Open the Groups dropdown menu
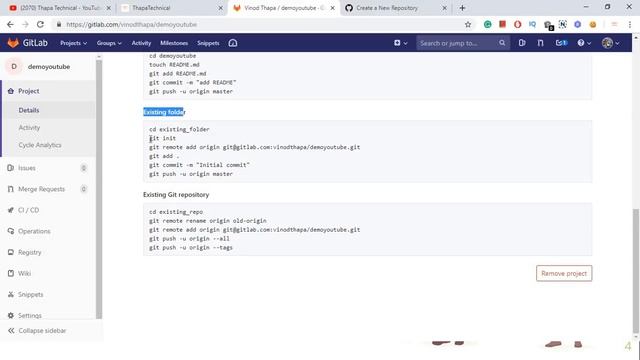640x360 pixels. click(109, 43)
